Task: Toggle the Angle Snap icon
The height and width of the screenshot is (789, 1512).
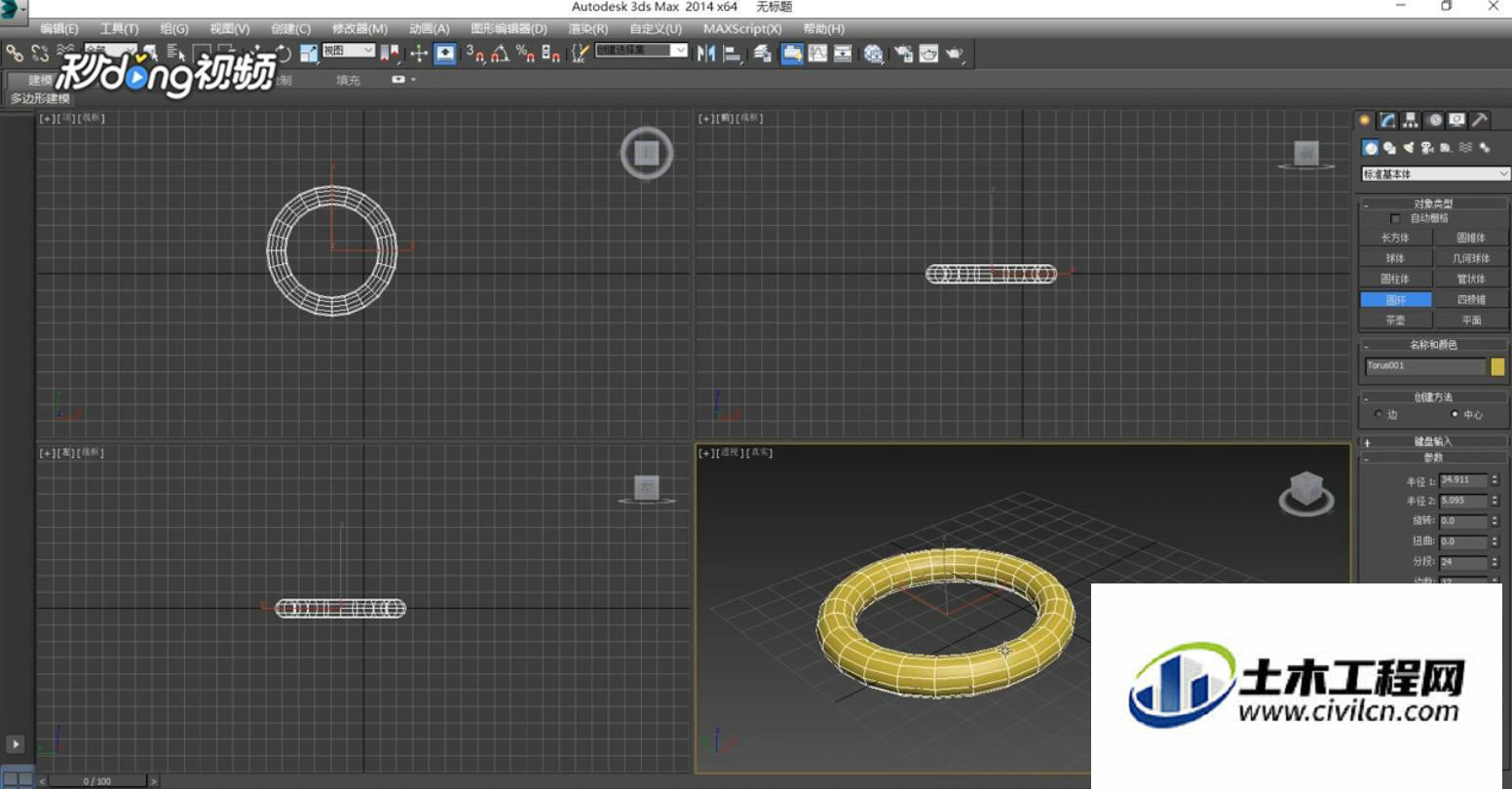Action: [x=500, y=54]
